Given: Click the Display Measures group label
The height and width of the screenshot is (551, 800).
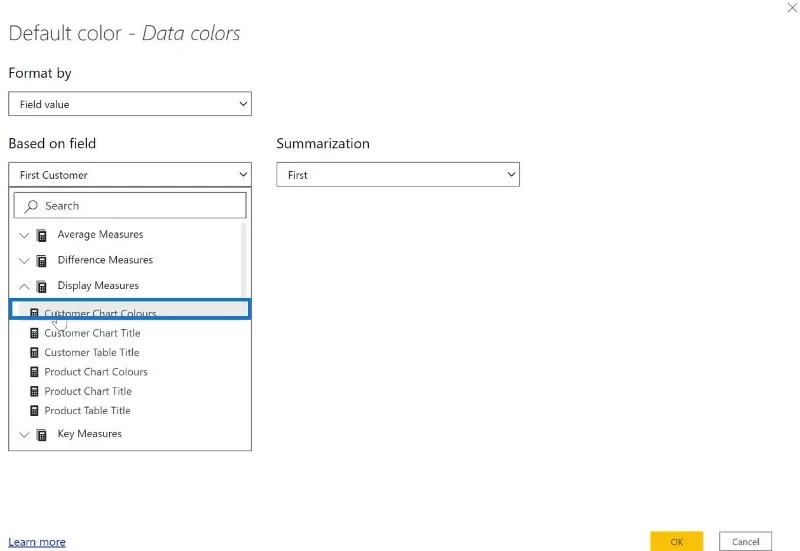Looking at the screenshot, I should coord(98,285).
